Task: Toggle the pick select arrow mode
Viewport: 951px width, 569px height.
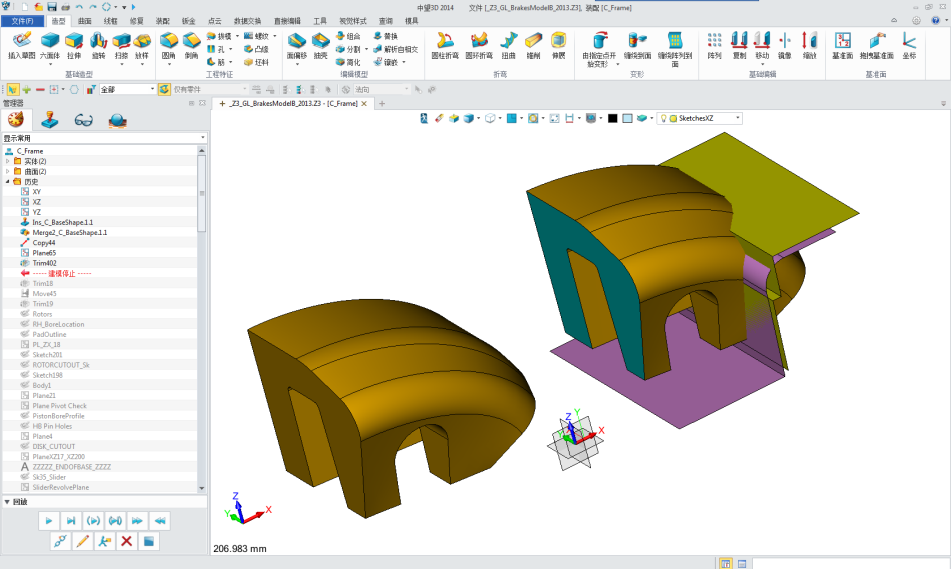Action: click(x=9, y=89)
